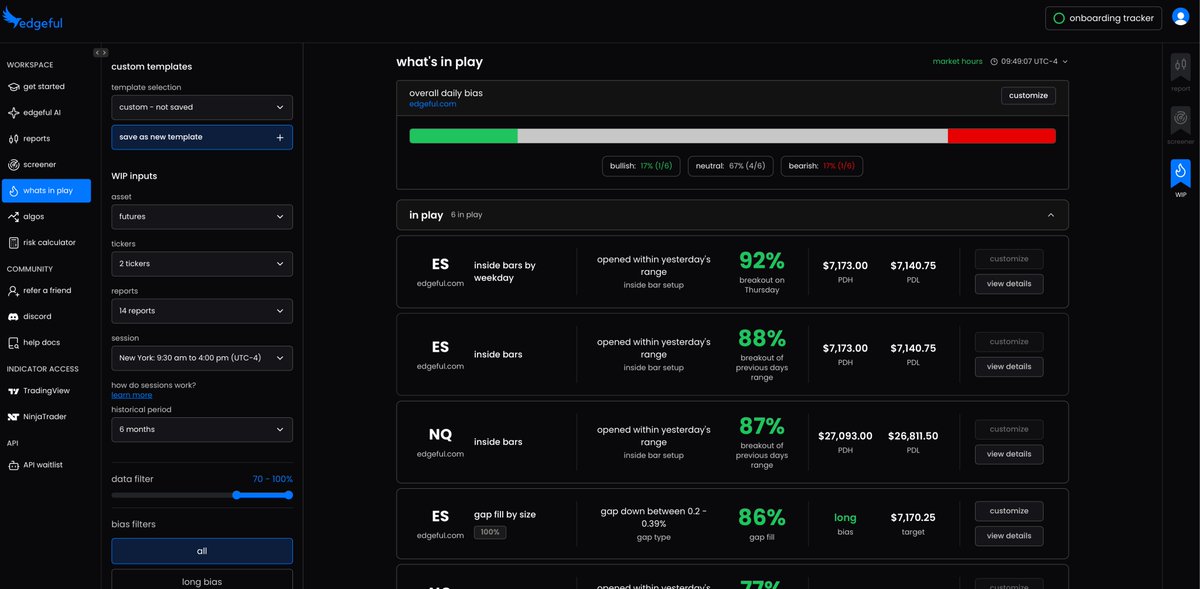This screenshot has width=1200, height=589.
Task: Click the data filter right slider handle
Action: point(289,495)
